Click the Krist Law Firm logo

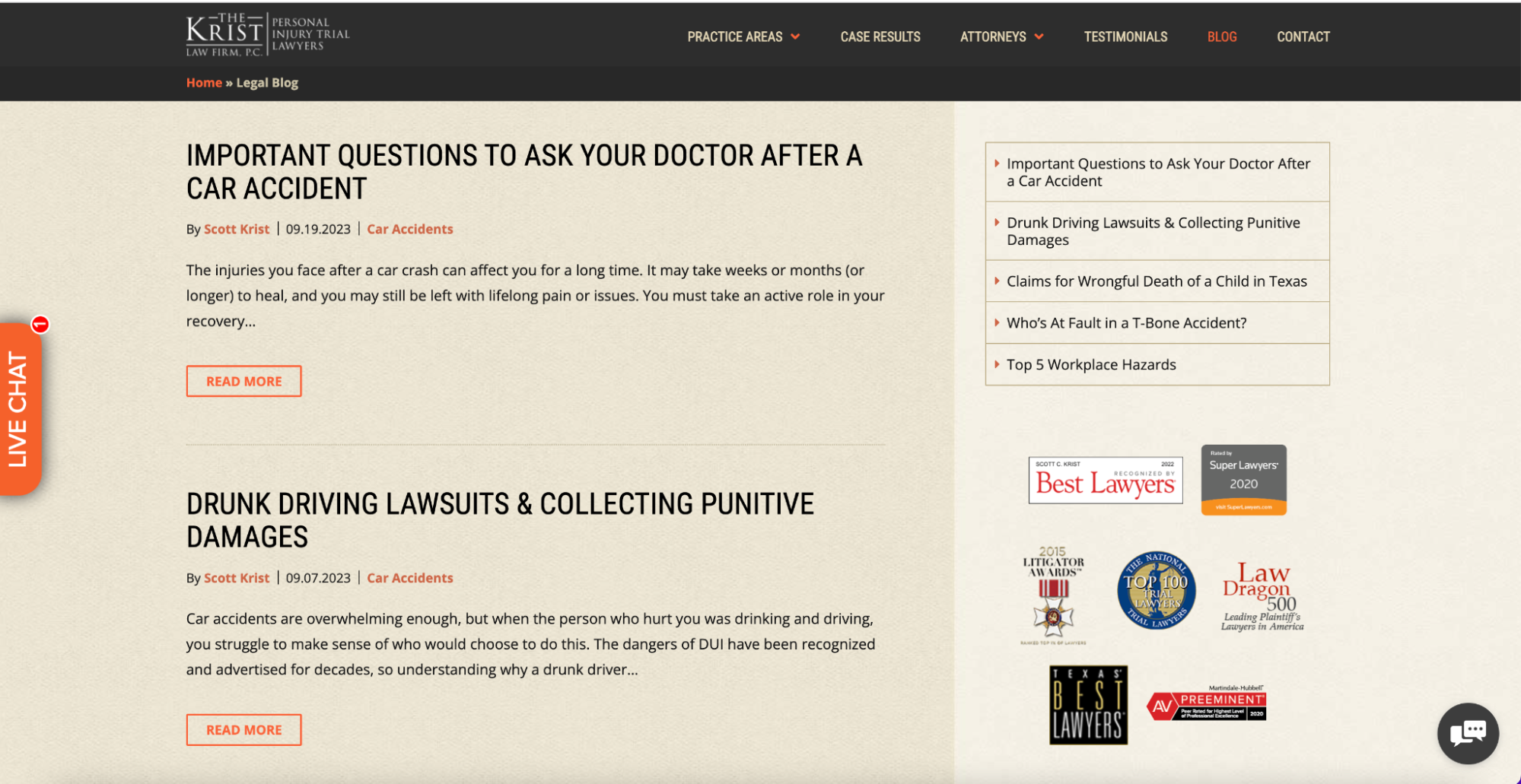tap(267, 35)
